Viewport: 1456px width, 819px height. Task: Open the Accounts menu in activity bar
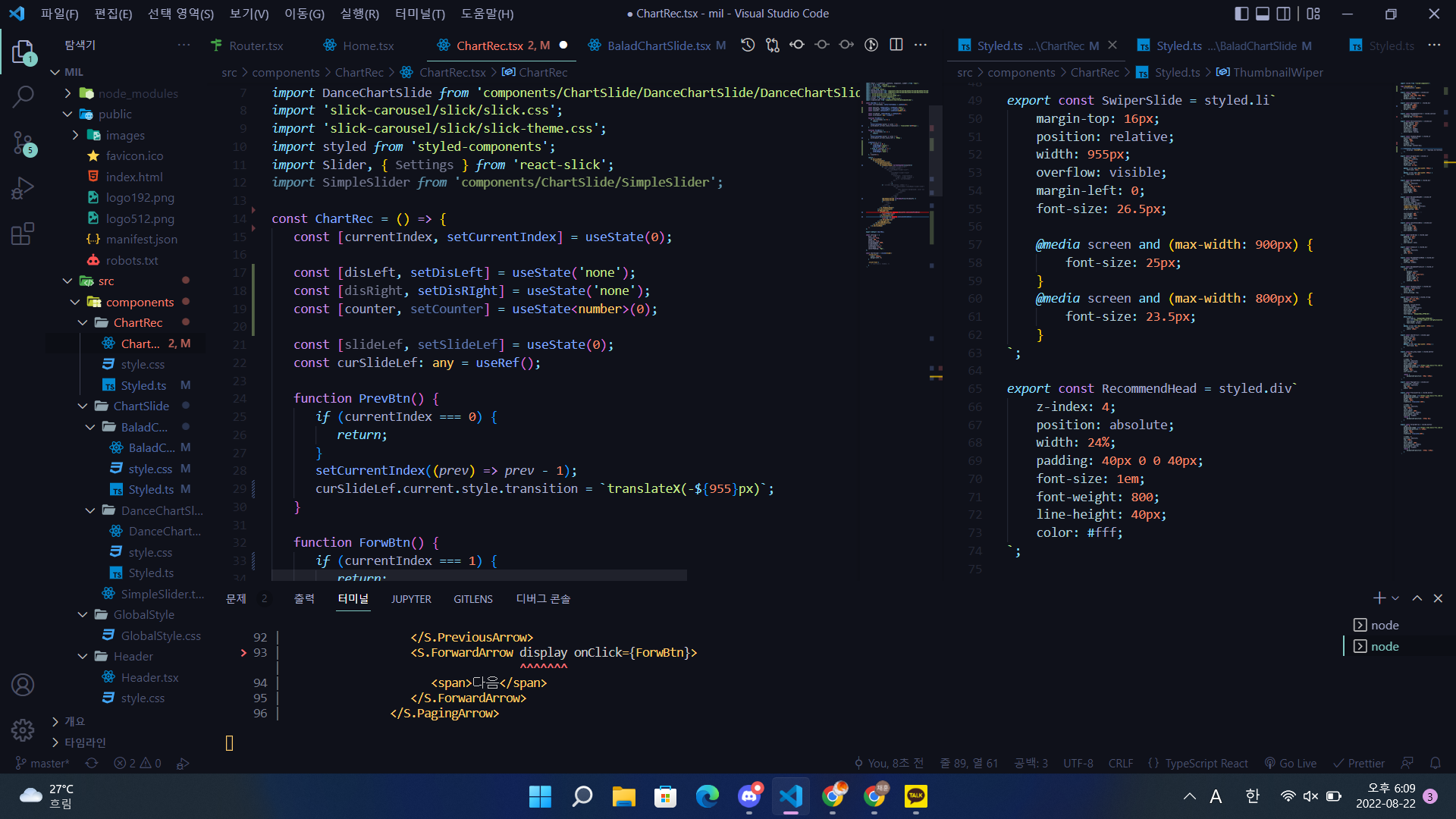pos(23,685)
